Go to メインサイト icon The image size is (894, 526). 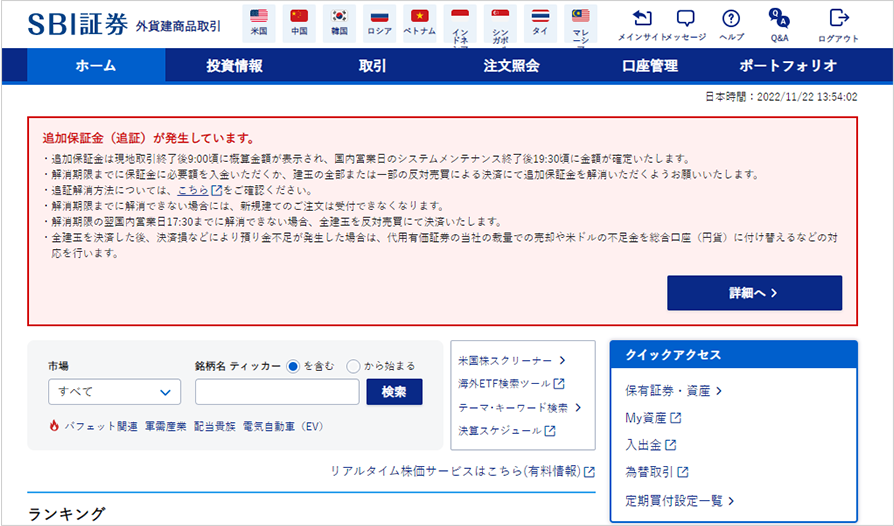(x=642, y=19)
